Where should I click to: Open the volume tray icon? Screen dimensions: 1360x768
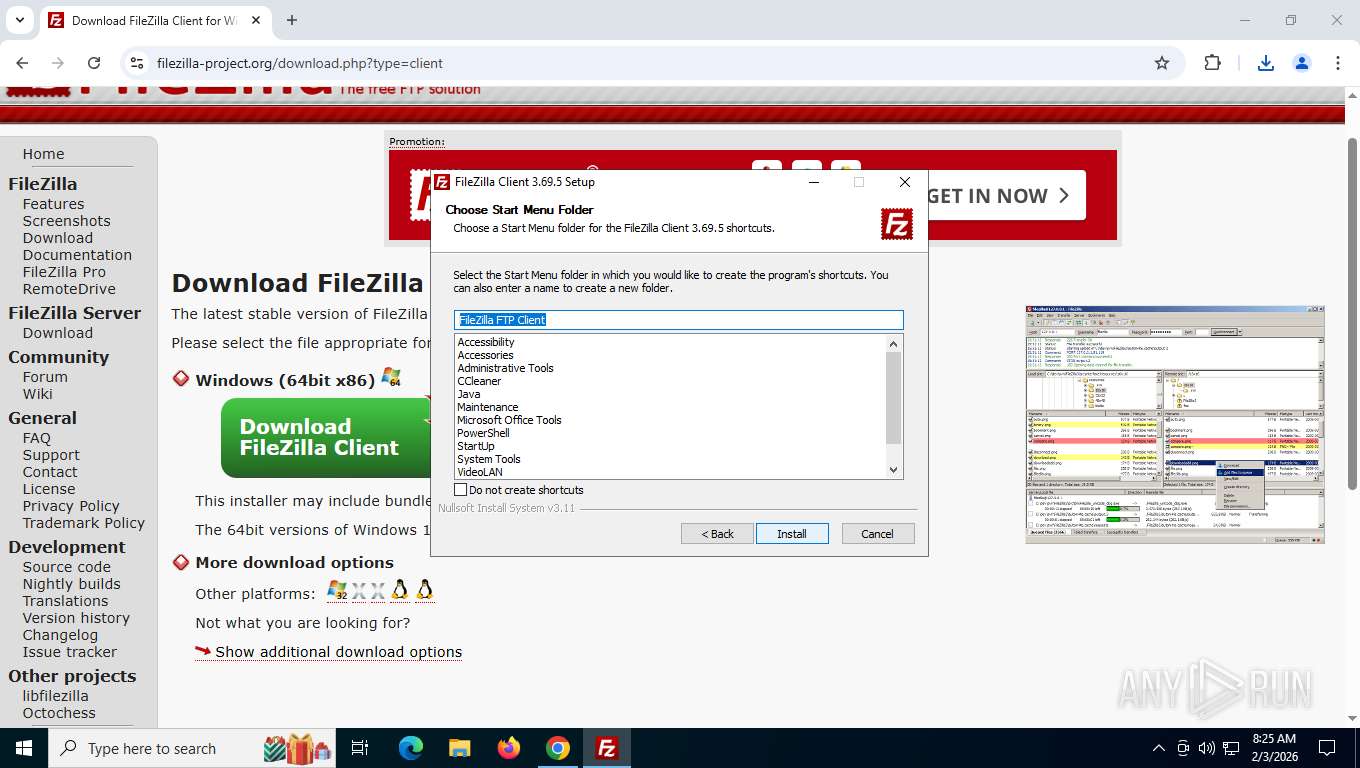tap(1207, 748)
